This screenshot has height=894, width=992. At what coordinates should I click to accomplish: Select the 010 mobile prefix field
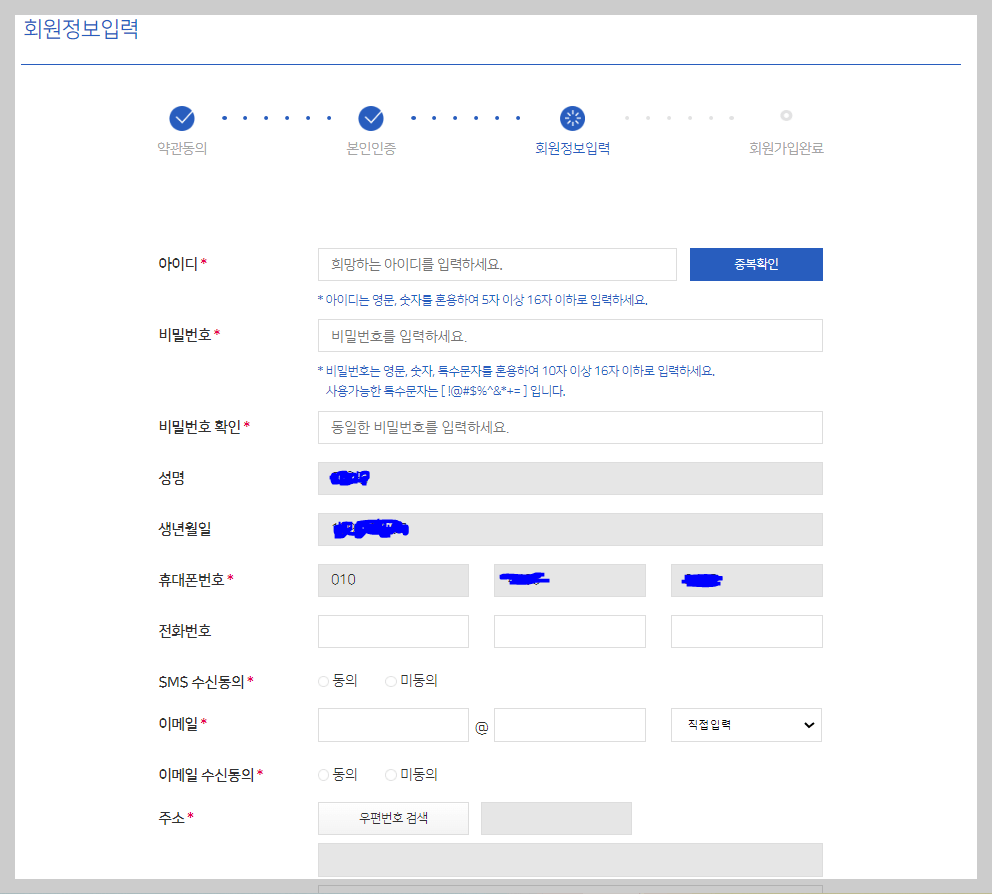pos(393,580)
